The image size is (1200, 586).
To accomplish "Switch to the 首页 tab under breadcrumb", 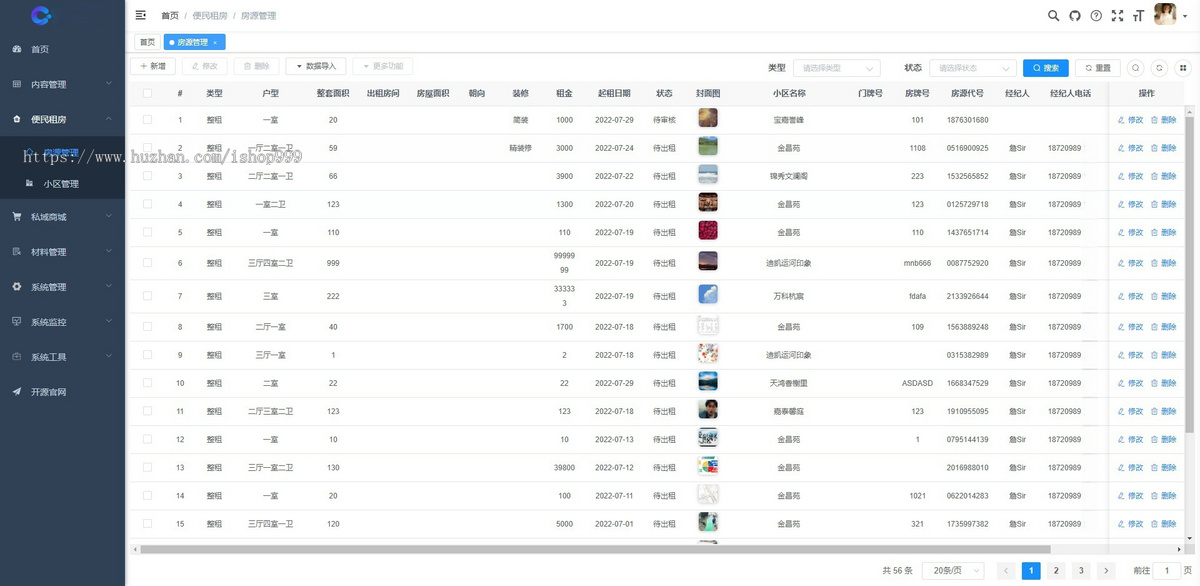I will (147, 42).
